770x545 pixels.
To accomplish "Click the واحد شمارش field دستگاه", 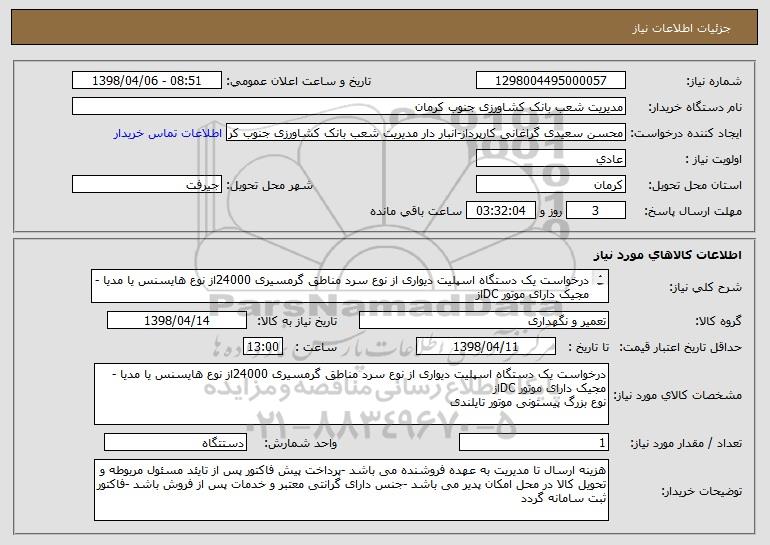I will [175, 442].
